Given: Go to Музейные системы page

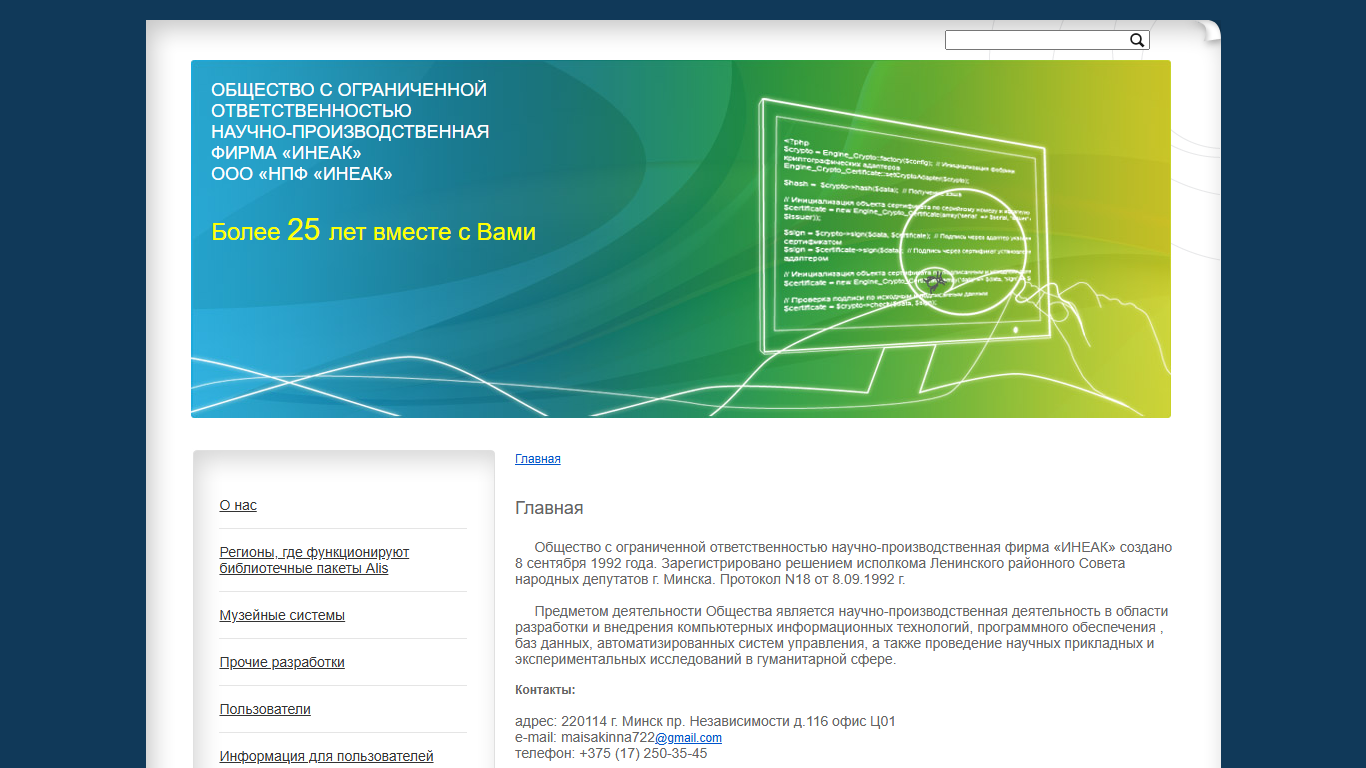Looking at the screenshot, I should point(282,616).
